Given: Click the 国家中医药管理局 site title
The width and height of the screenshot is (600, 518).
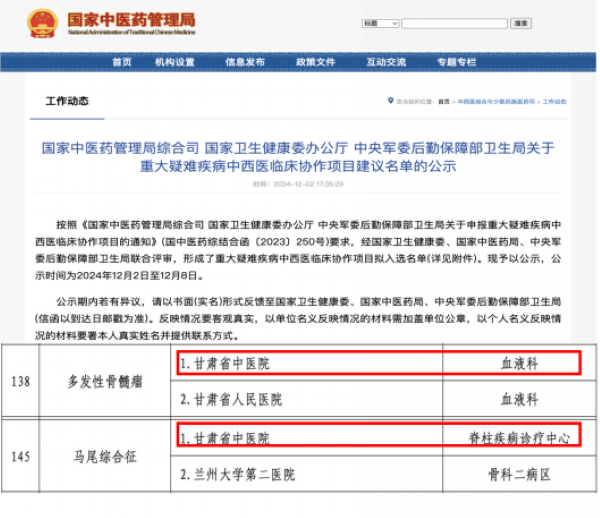Looking at the screenshot, I should [x=131, y=20].
